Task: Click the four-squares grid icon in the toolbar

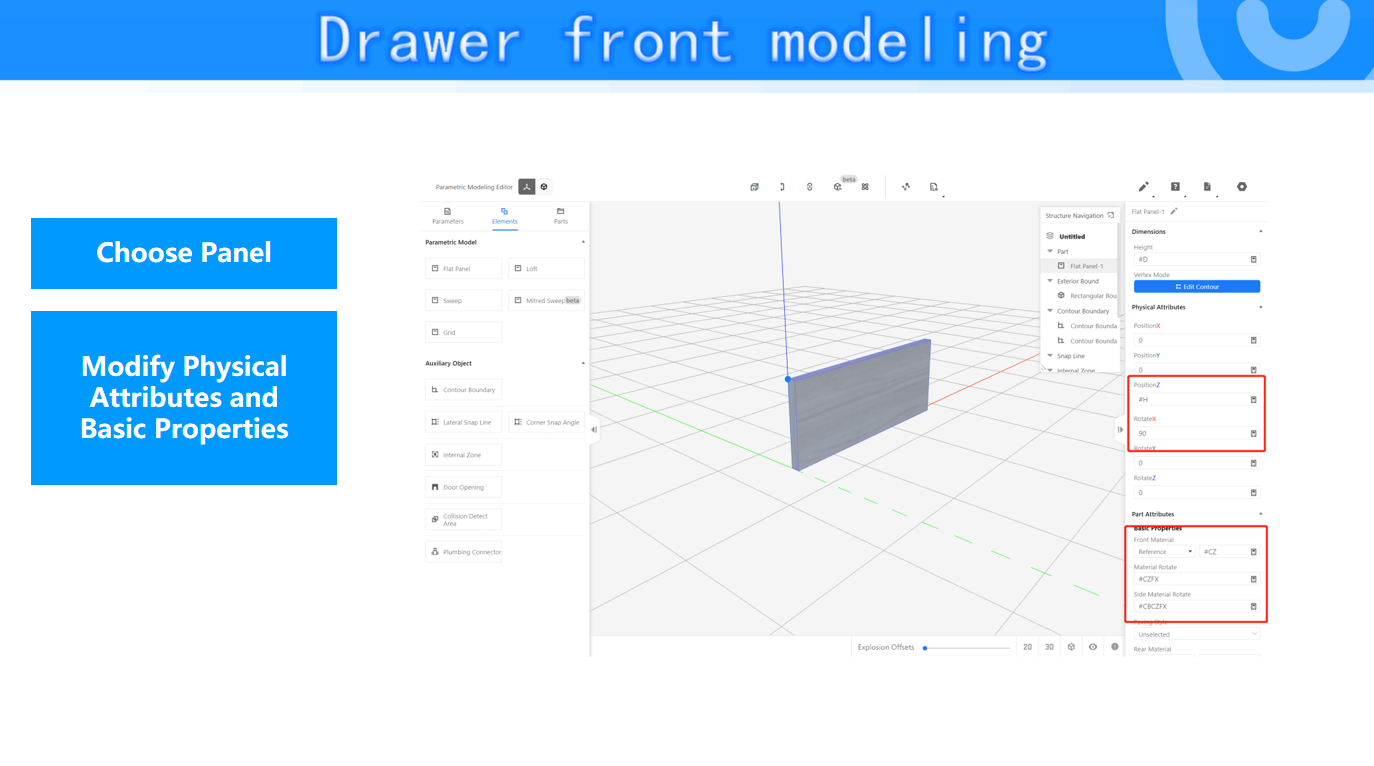Action: point(865,187)
